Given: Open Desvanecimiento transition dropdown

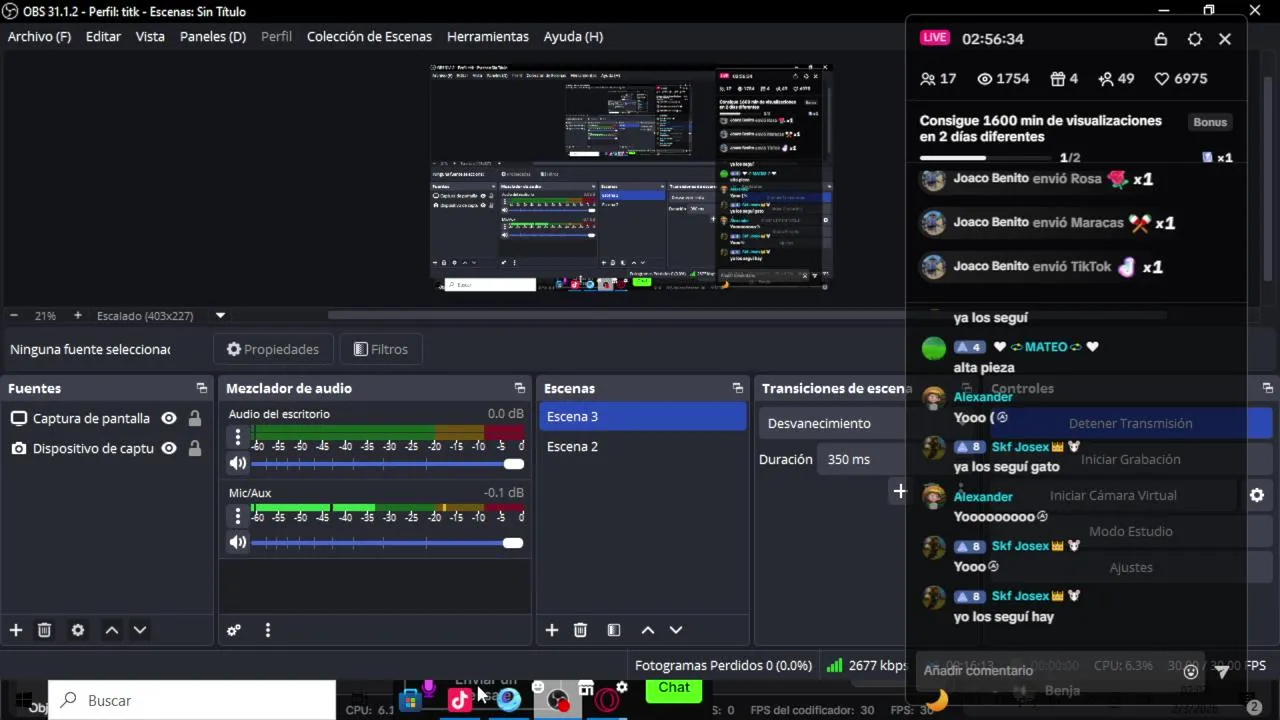Looking at the screenshot, I should pos(833,423).
